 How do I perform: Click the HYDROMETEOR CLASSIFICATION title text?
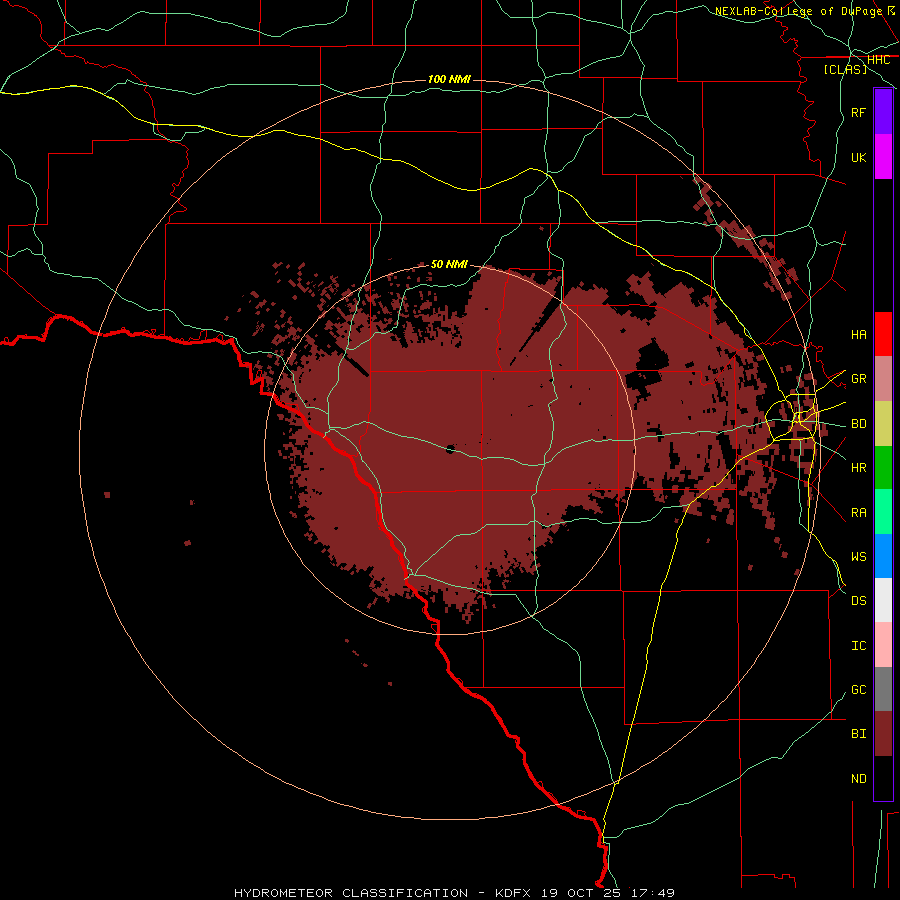tap(351, 893)
